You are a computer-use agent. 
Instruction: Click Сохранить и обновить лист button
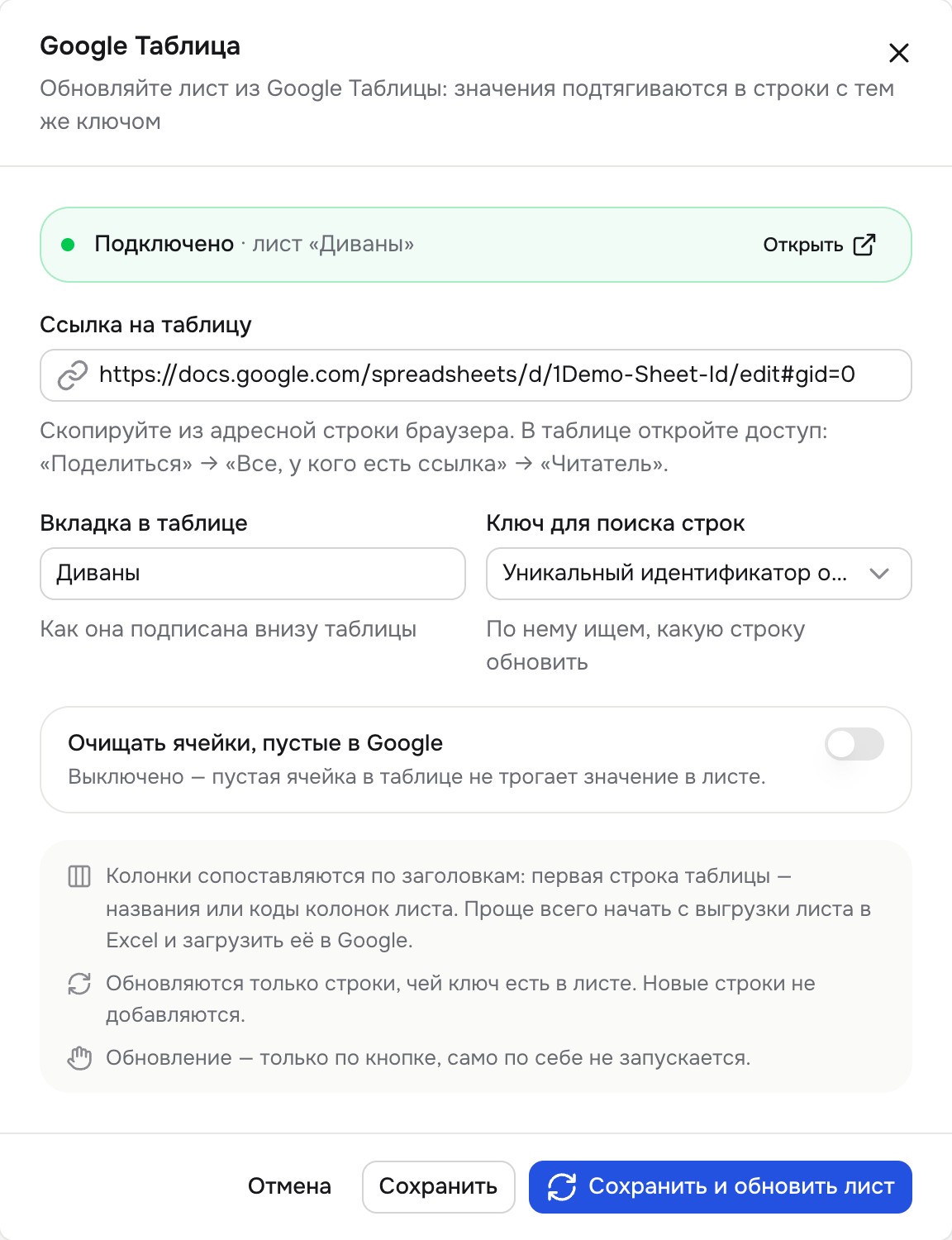(x=720, y=1186)
